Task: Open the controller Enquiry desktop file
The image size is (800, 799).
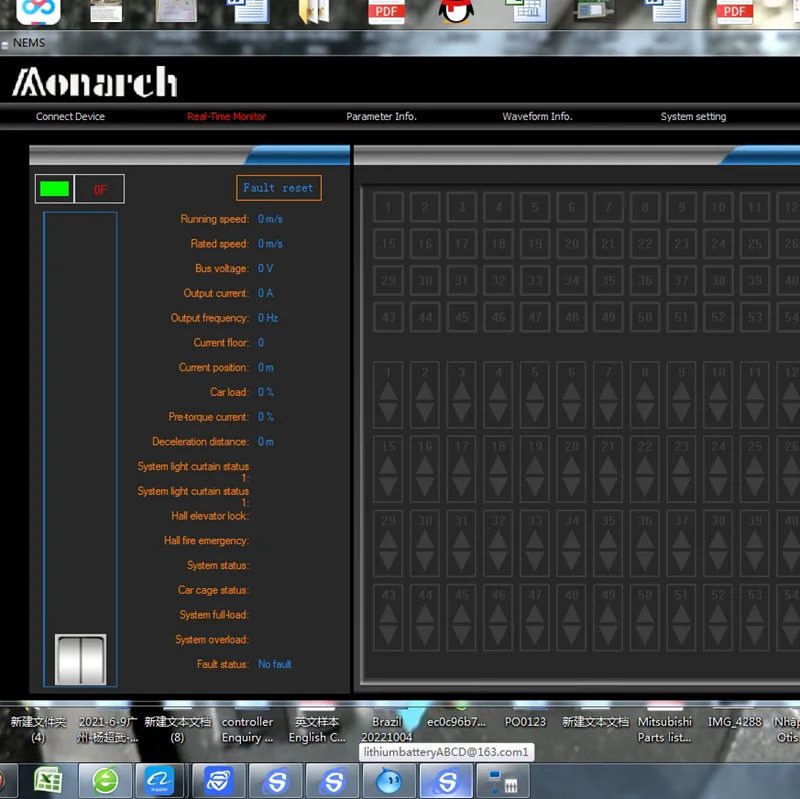Action: 247,729
